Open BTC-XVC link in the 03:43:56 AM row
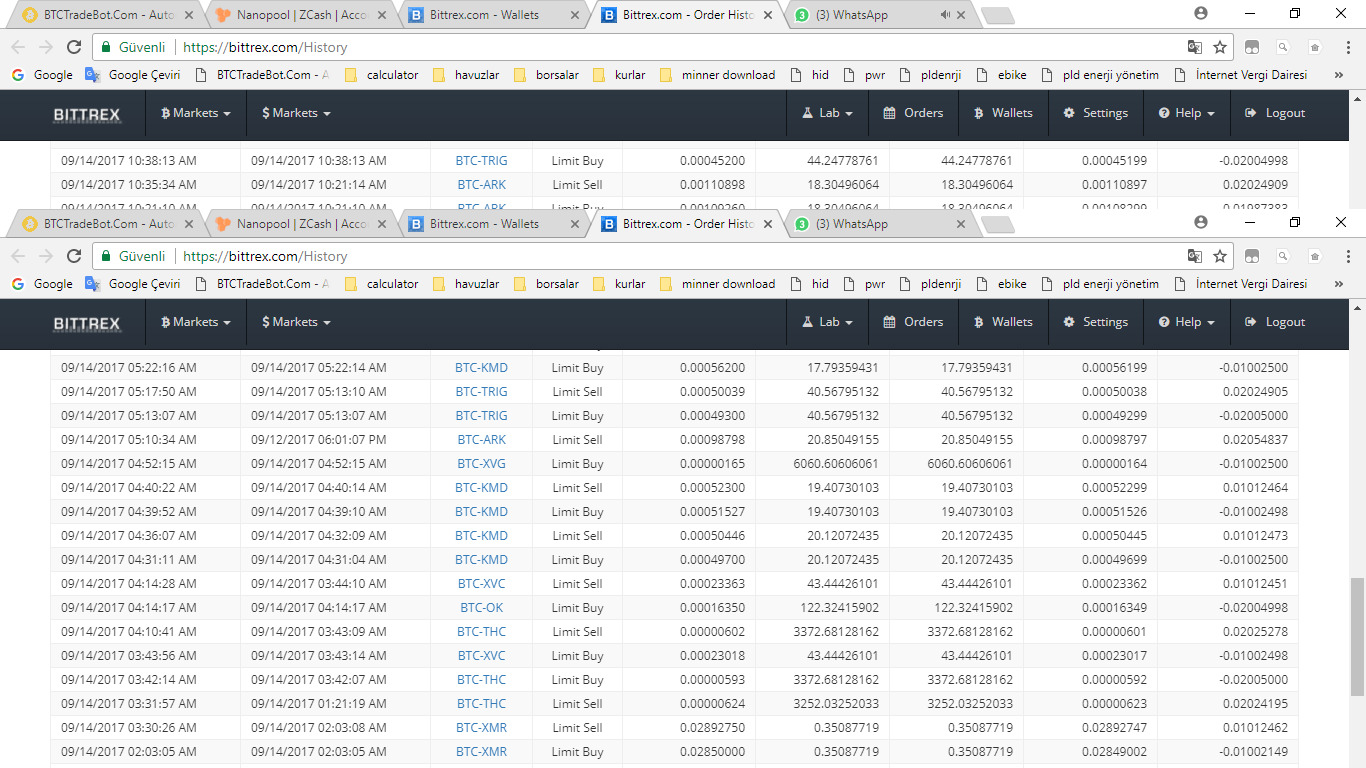Image resolution: width=1366 pixels, height=768 pixels. (x=481, y=656)
